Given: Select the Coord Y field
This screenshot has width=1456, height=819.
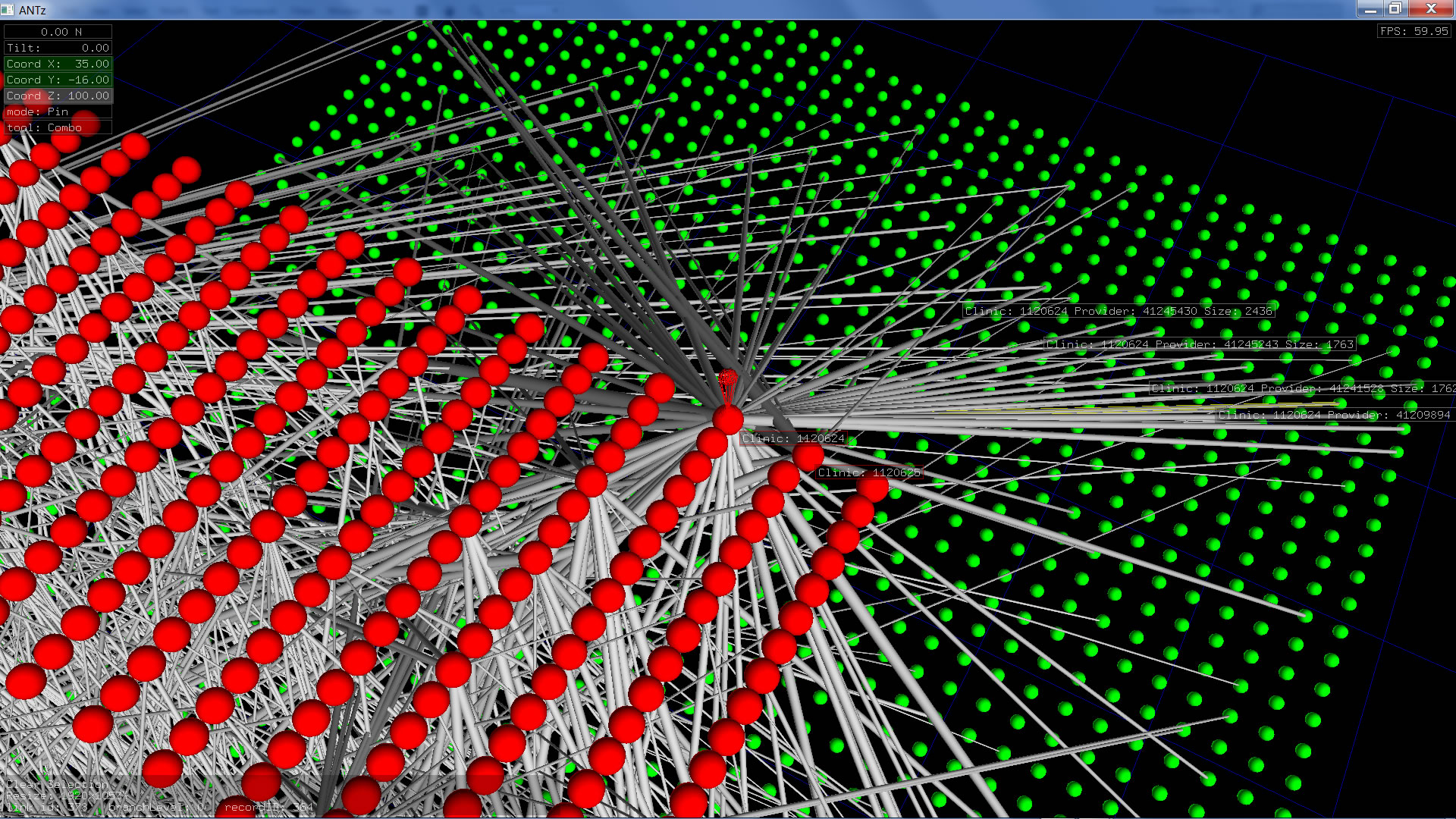Looking at the screenshot, I should (x=58, y=80).
